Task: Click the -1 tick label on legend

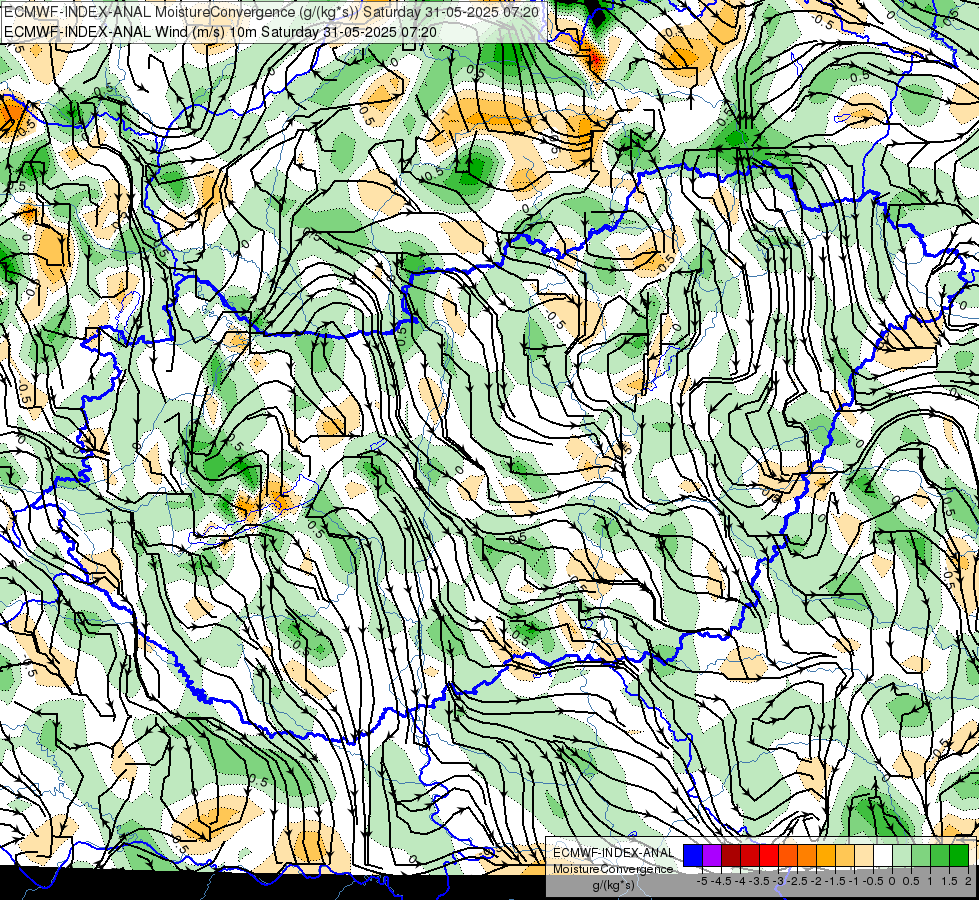Action: click(x=854, y=881)
